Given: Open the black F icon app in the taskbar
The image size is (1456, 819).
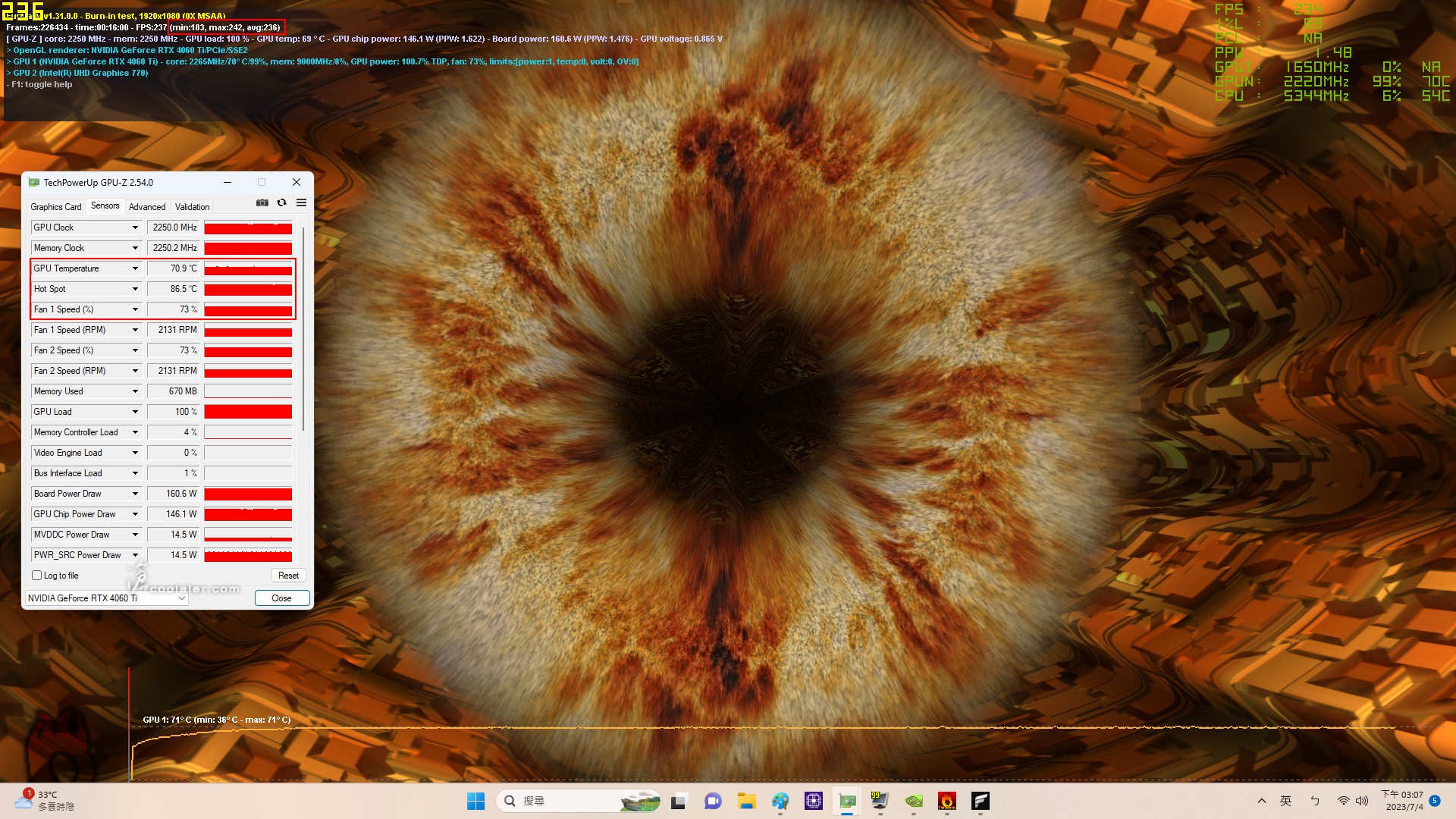Looking at the screenshot, I should (981, 801).
